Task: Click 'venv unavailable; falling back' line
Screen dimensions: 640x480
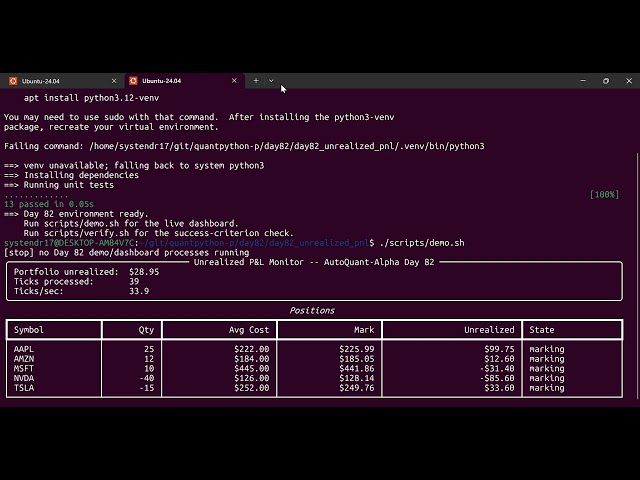Action: point(134,166)
